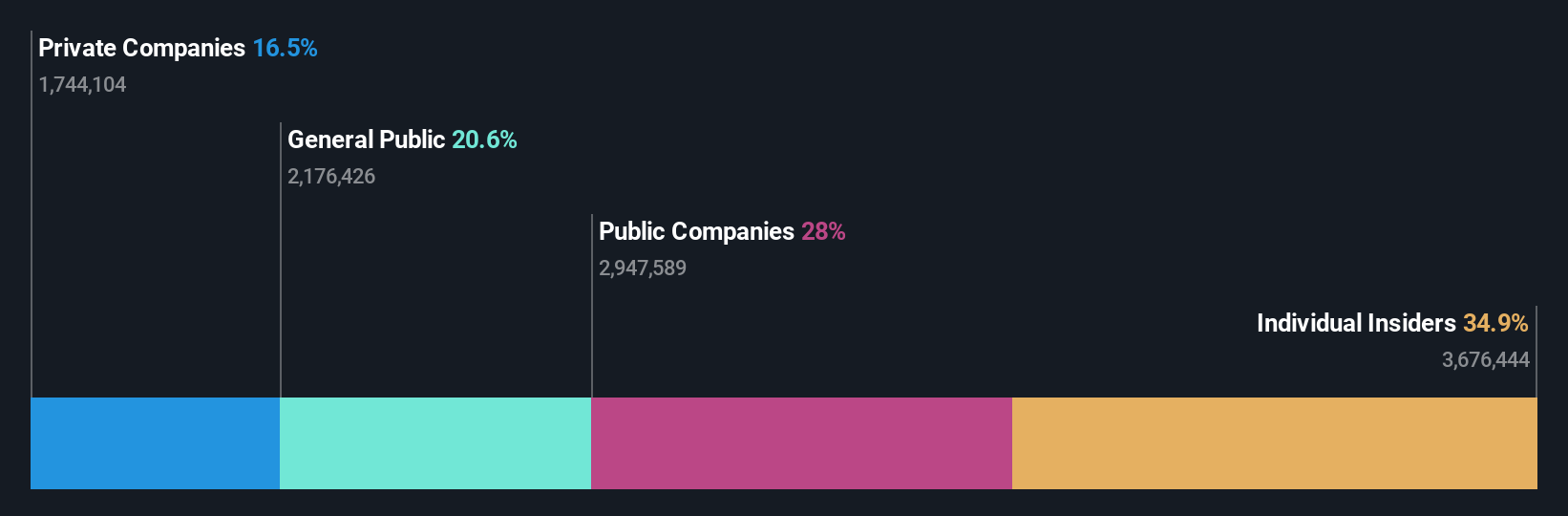Image resolution: width=1568 pixels, height=516 pixels.
Task: Click the share count 2,947,589
Action: [643, 269]
